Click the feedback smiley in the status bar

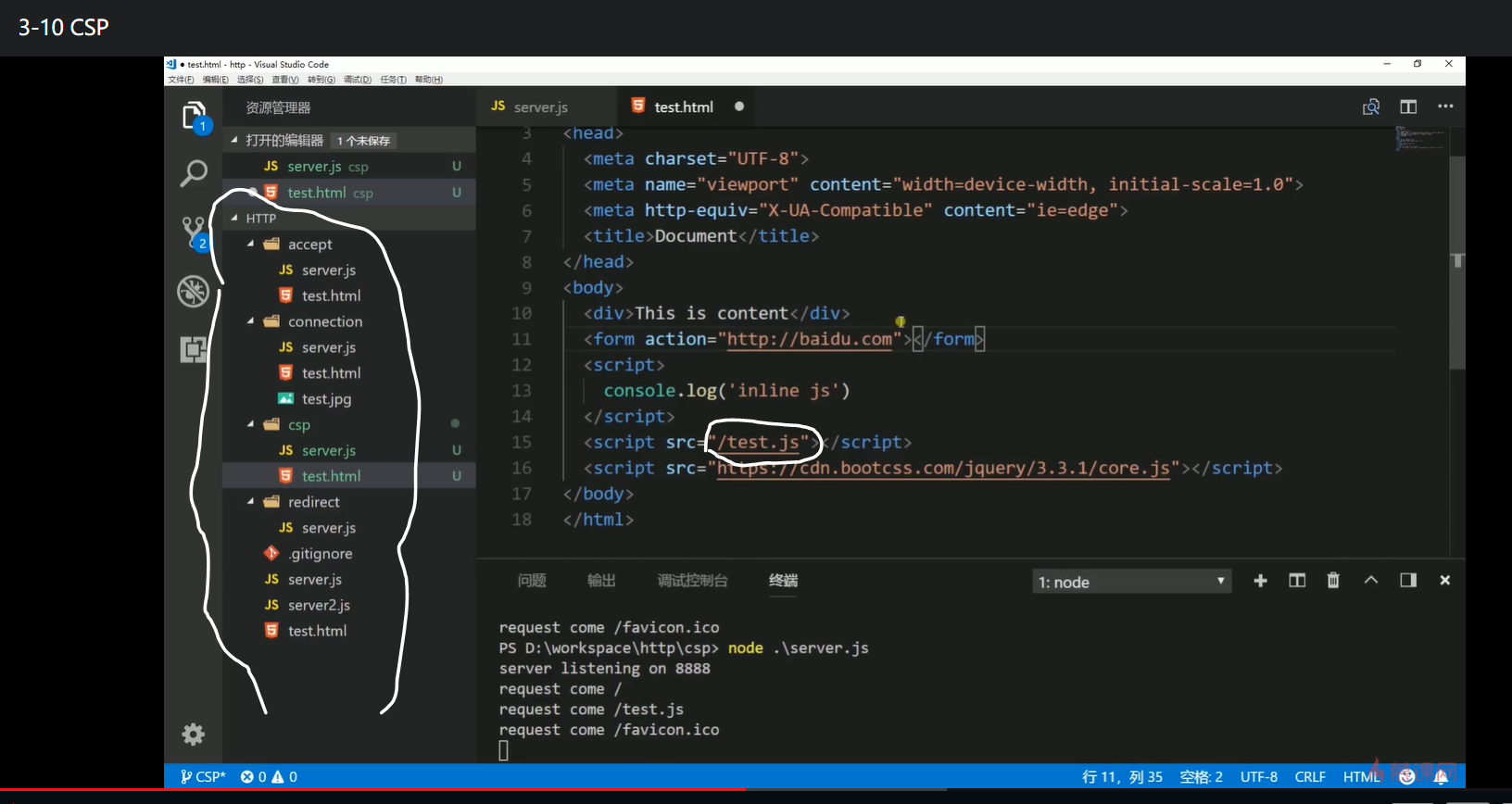point(1407,777)
